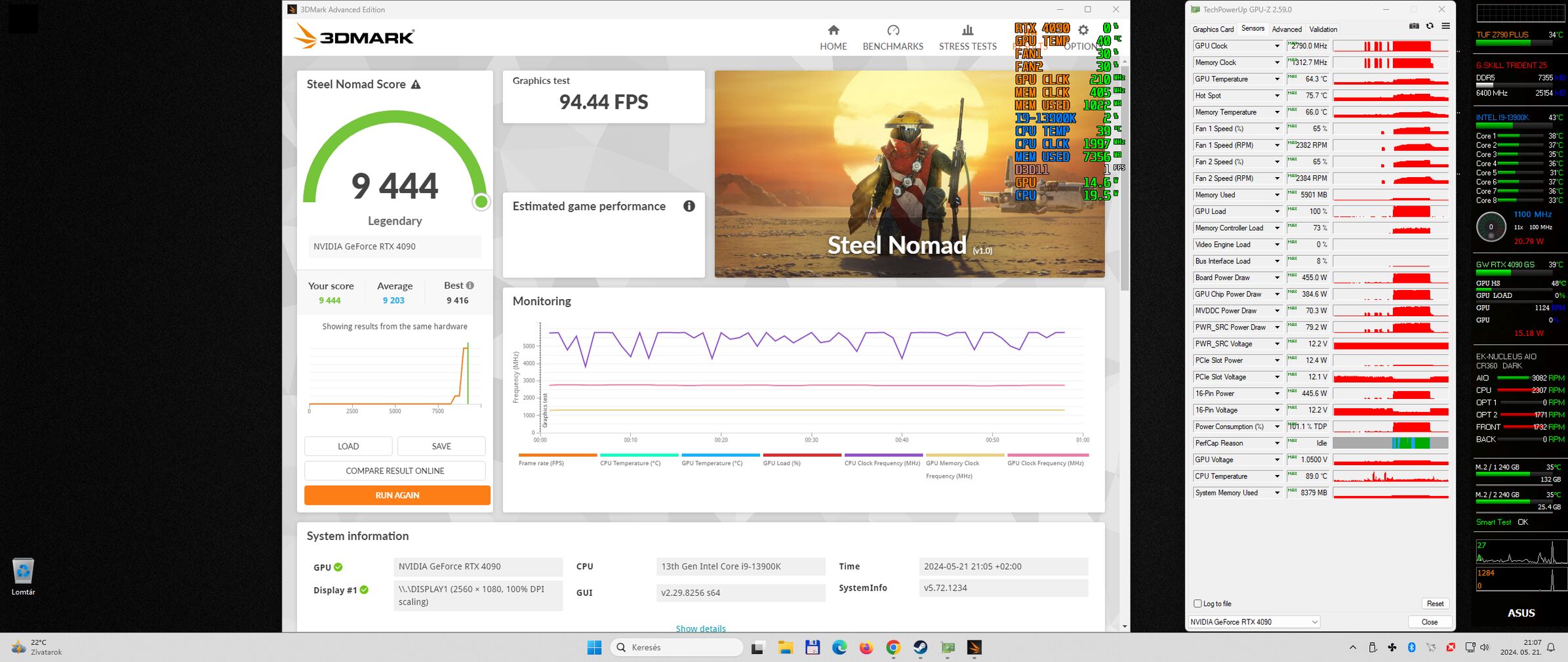Switch to Graphics Card tab in GPU-Z

click(1213, 30)
